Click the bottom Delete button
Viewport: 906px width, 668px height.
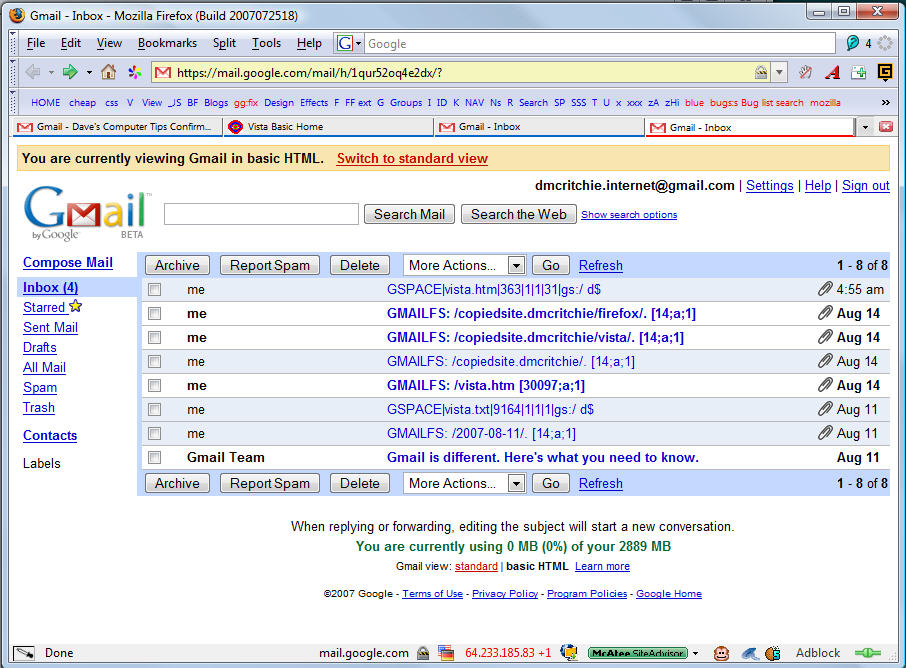click(359, 483)
